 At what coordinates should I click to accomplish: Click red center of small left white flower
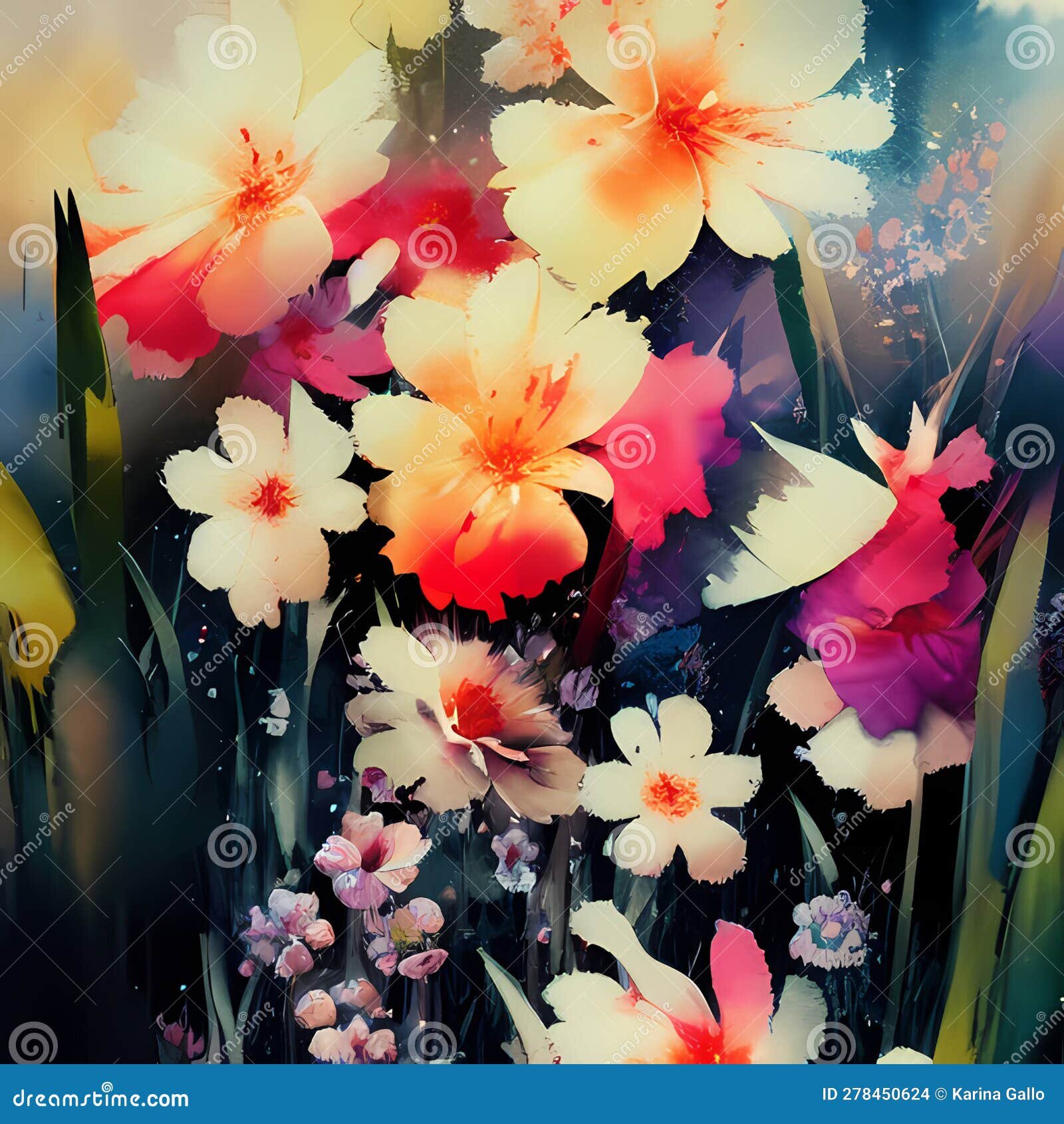pos(271,496)
